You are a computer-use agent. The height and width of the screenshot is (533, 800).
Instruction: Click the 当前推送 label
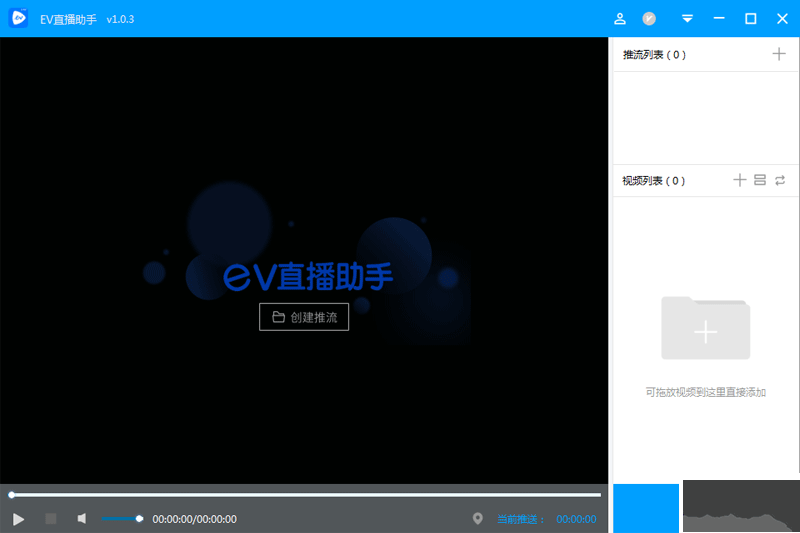tap(520, 519)
